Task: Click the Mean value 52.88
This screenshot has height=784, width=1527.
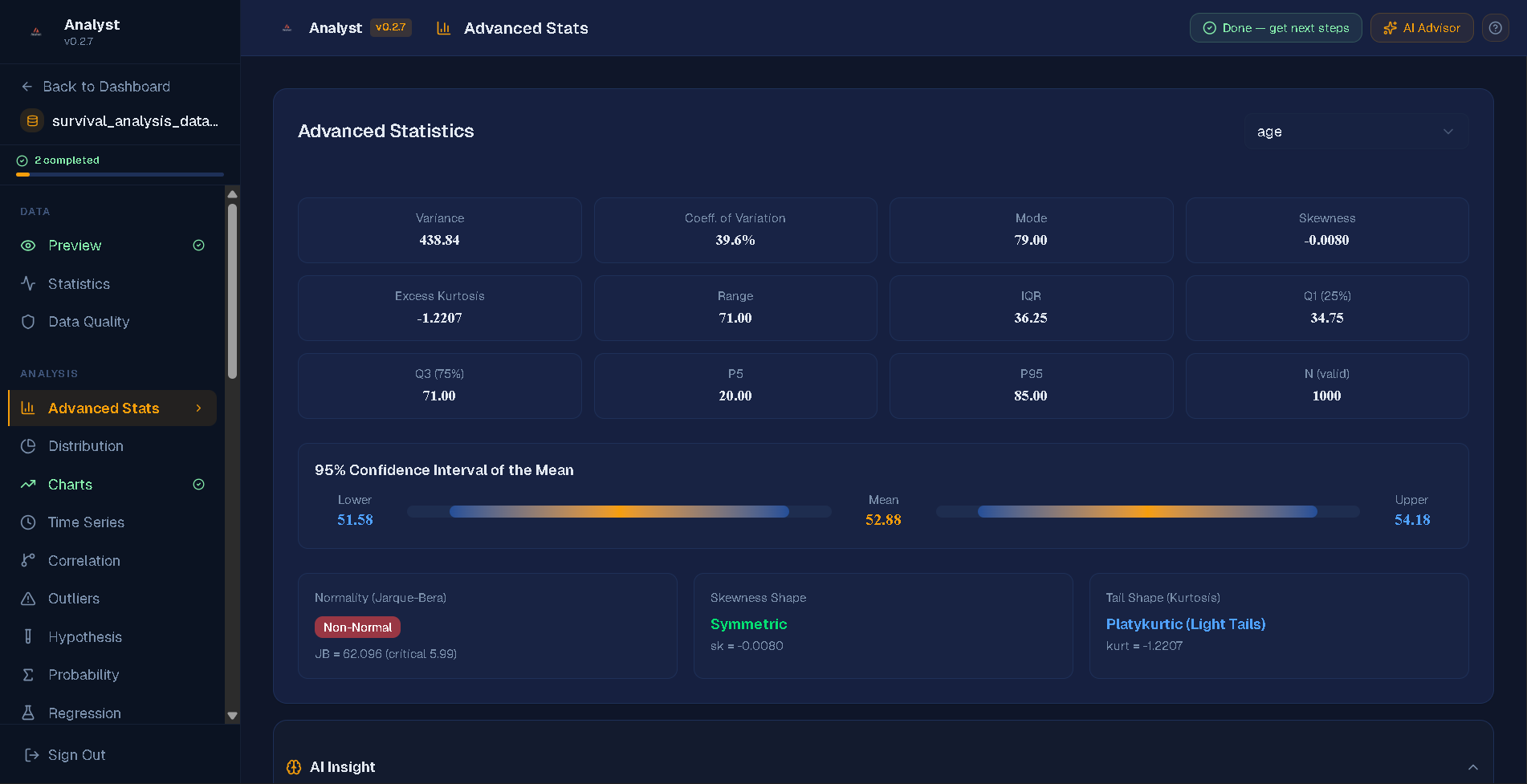Action: point(883,520)
